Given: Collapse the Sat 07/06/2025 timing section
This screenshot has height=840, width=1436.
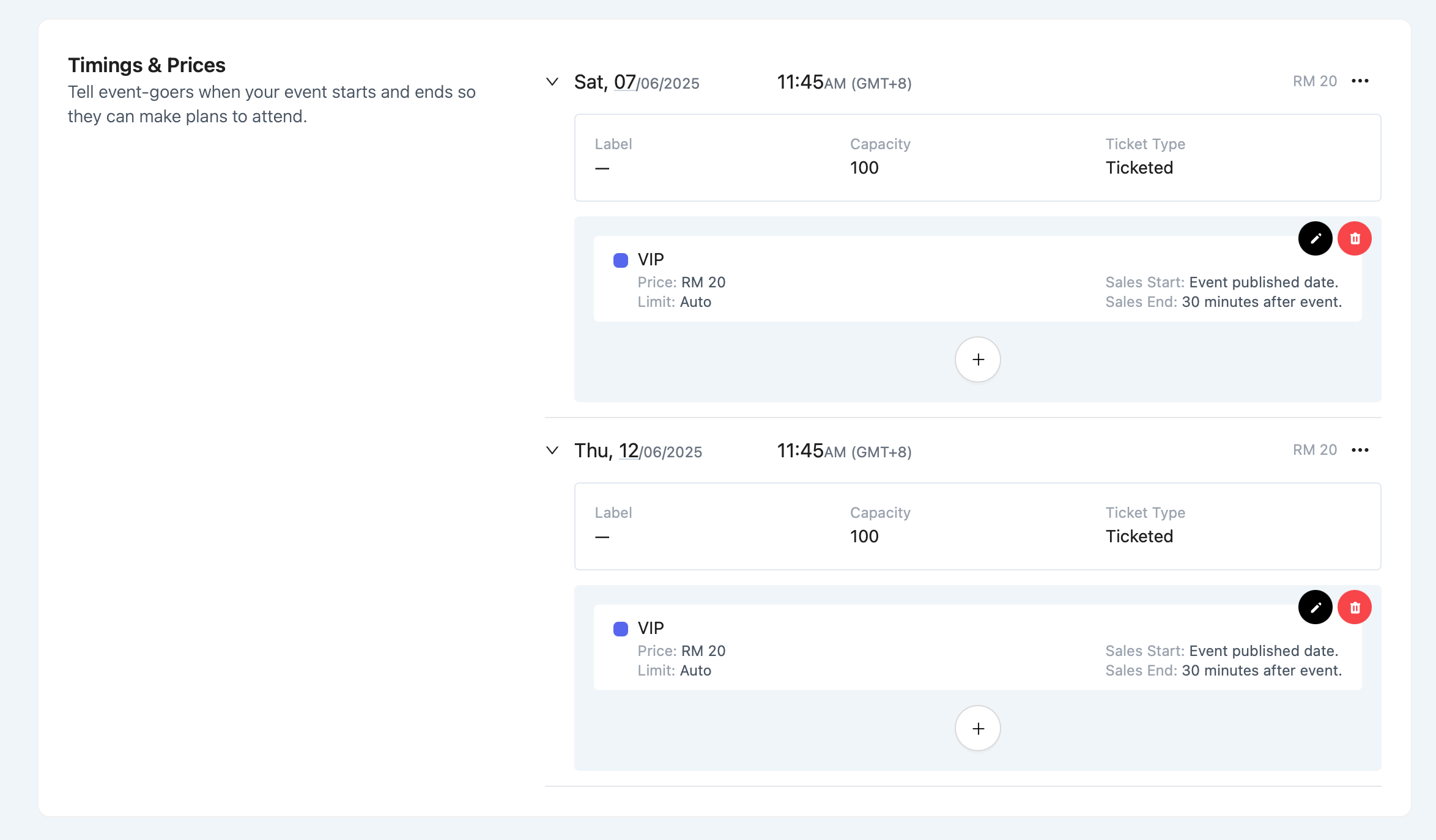Looking at the screenshot, I should click(552, 82).
